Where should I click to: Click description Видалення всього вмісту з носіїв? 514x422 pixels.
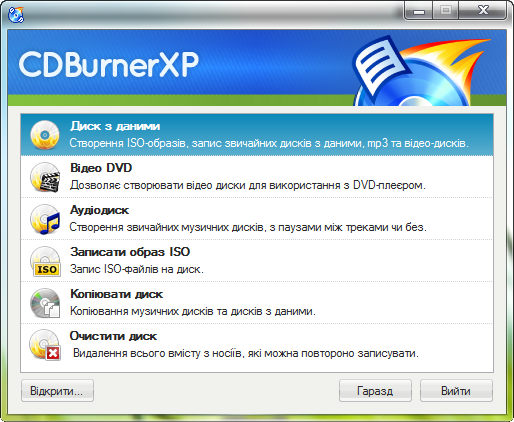(246, 353)
